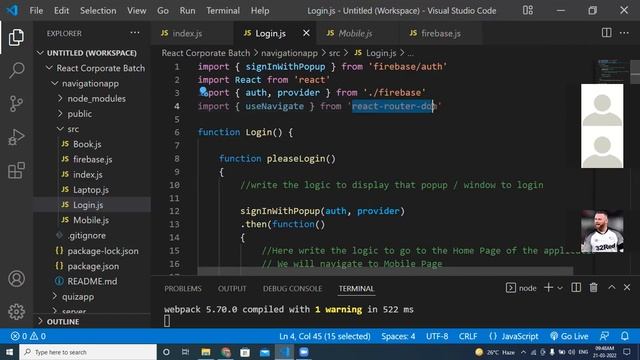Click the Windows Start button
Viewport: 640px width, 360px height.
[x=9, y=352]
